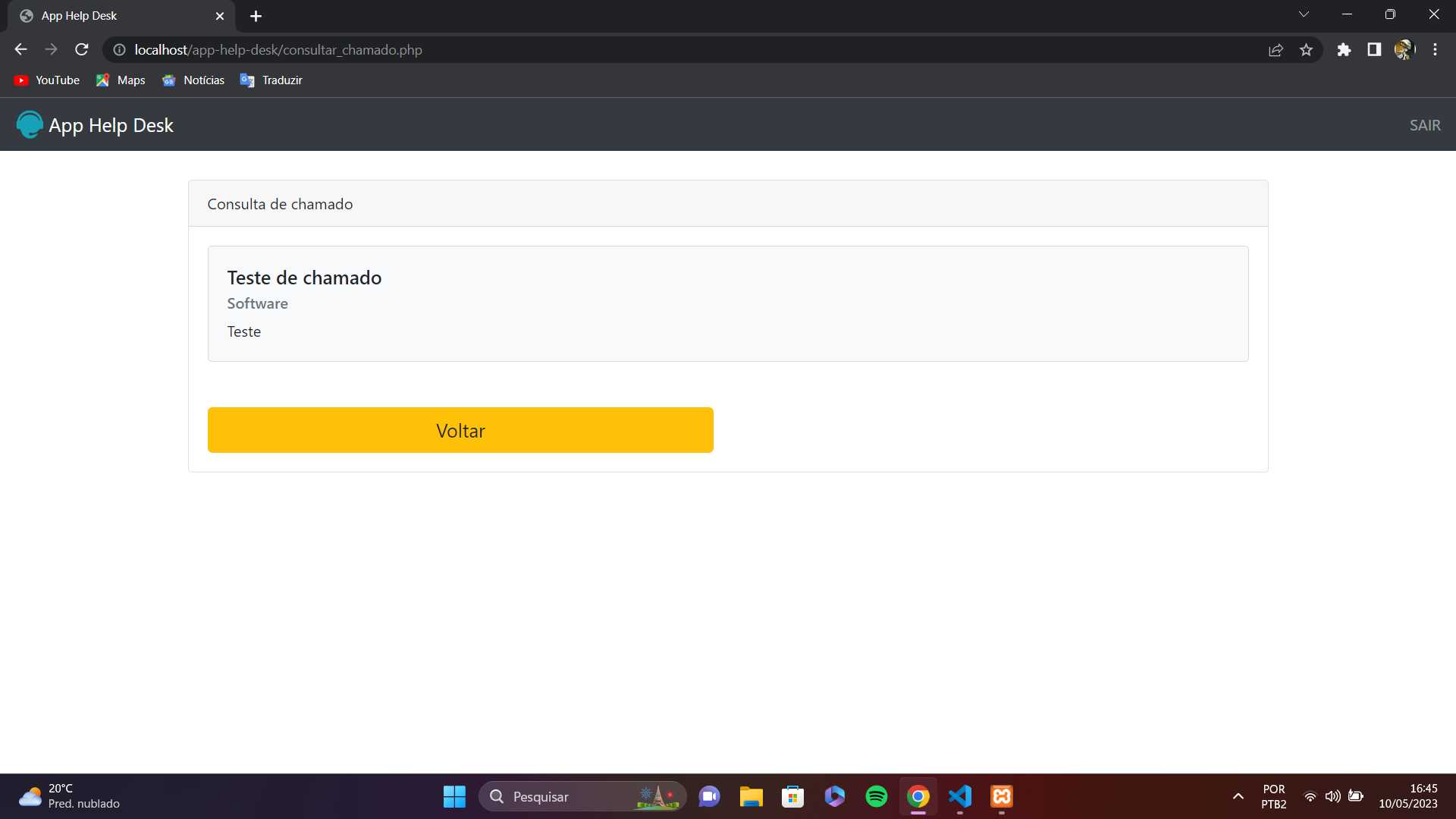Open File Explorer from the taskbar

pos(751,796)
